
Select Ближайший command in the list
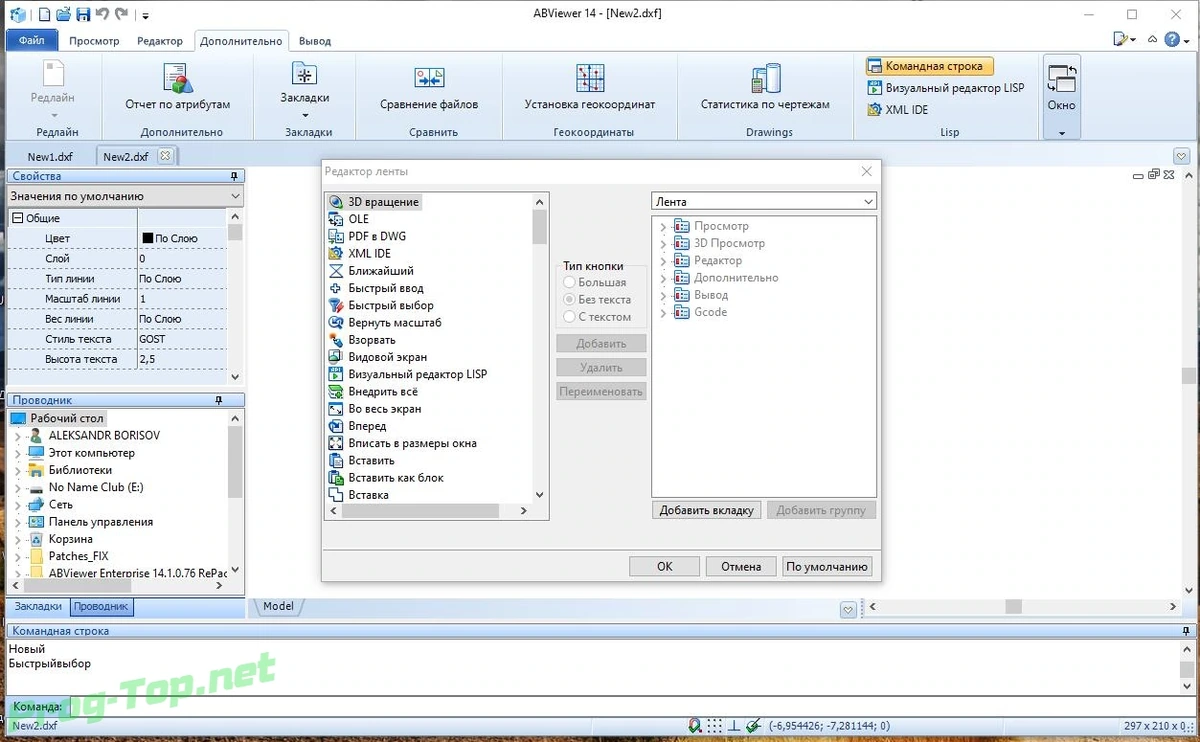point(371,271)
